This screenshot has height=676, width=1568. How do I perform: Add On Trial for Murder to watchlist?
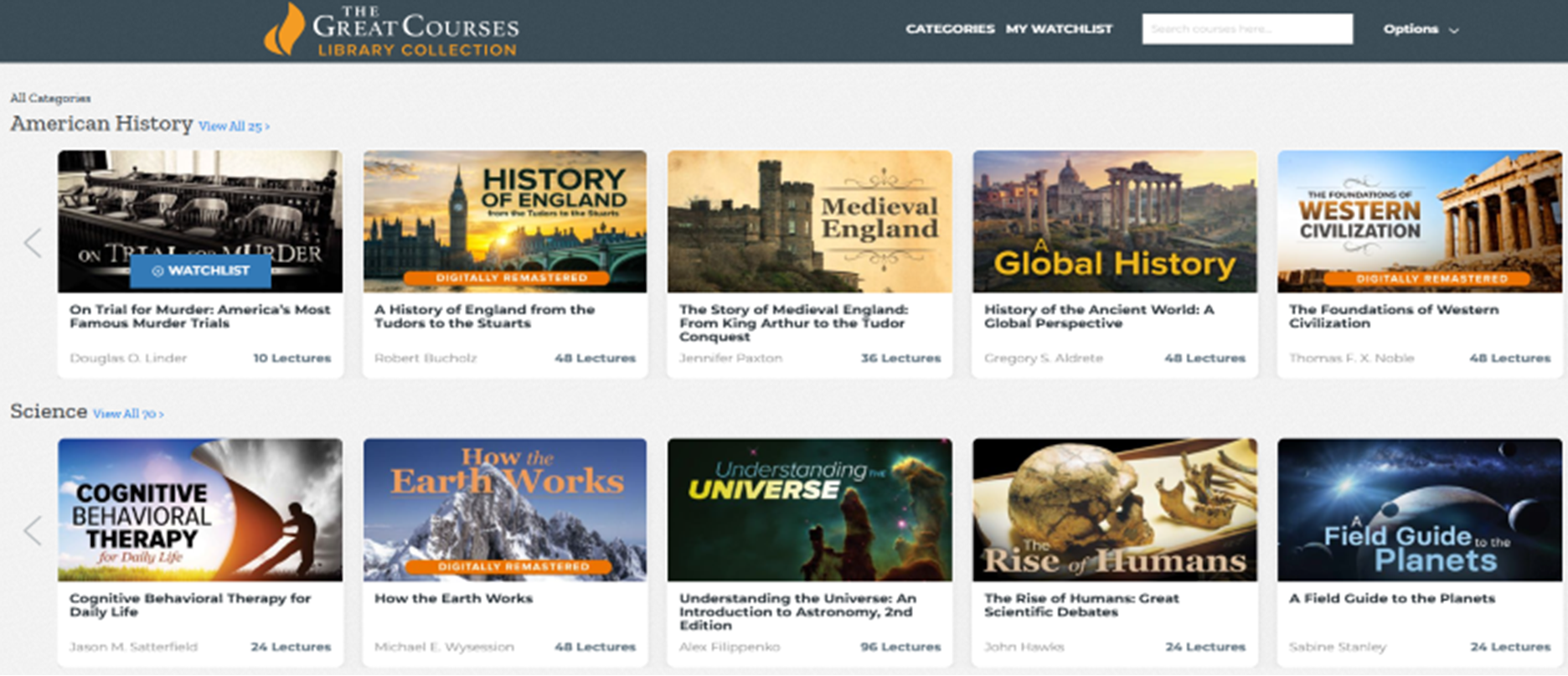pyautogui.click(x=201, y=271)
